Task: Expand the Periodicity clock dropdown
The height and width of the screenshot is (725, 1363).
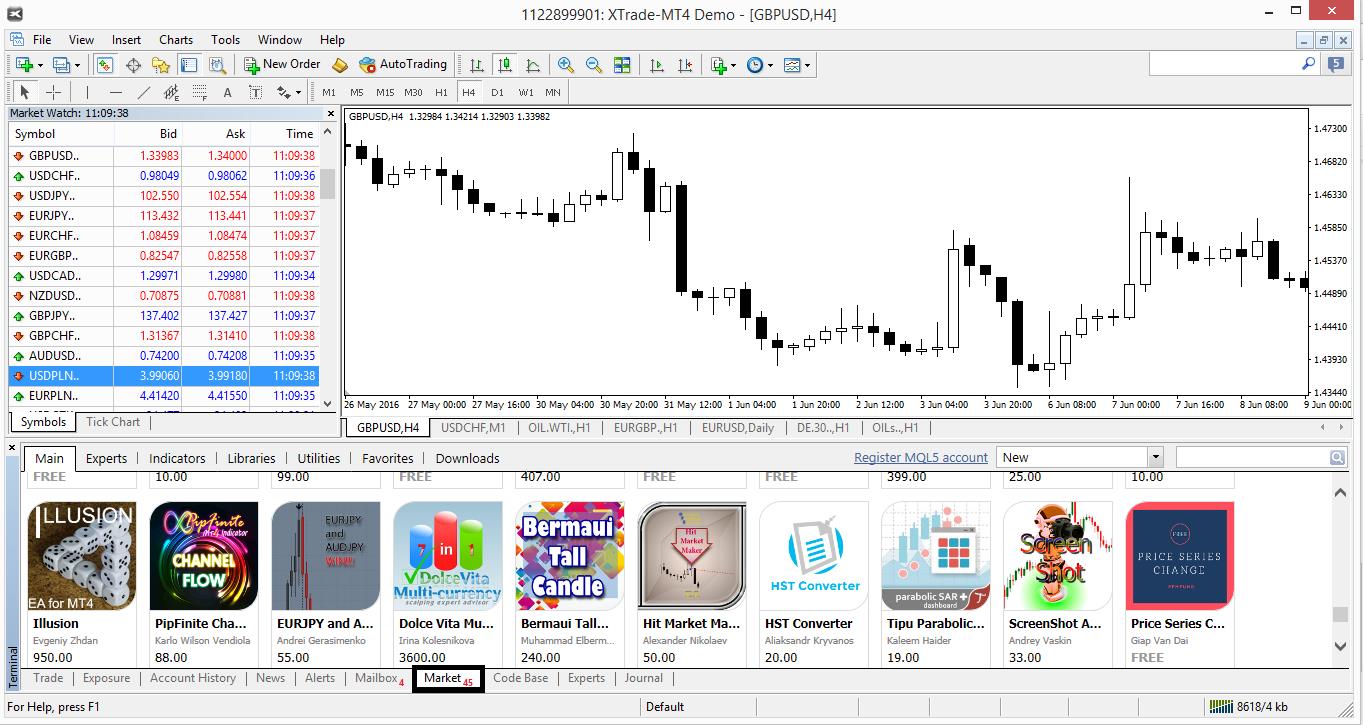Action: pos(769,65)
